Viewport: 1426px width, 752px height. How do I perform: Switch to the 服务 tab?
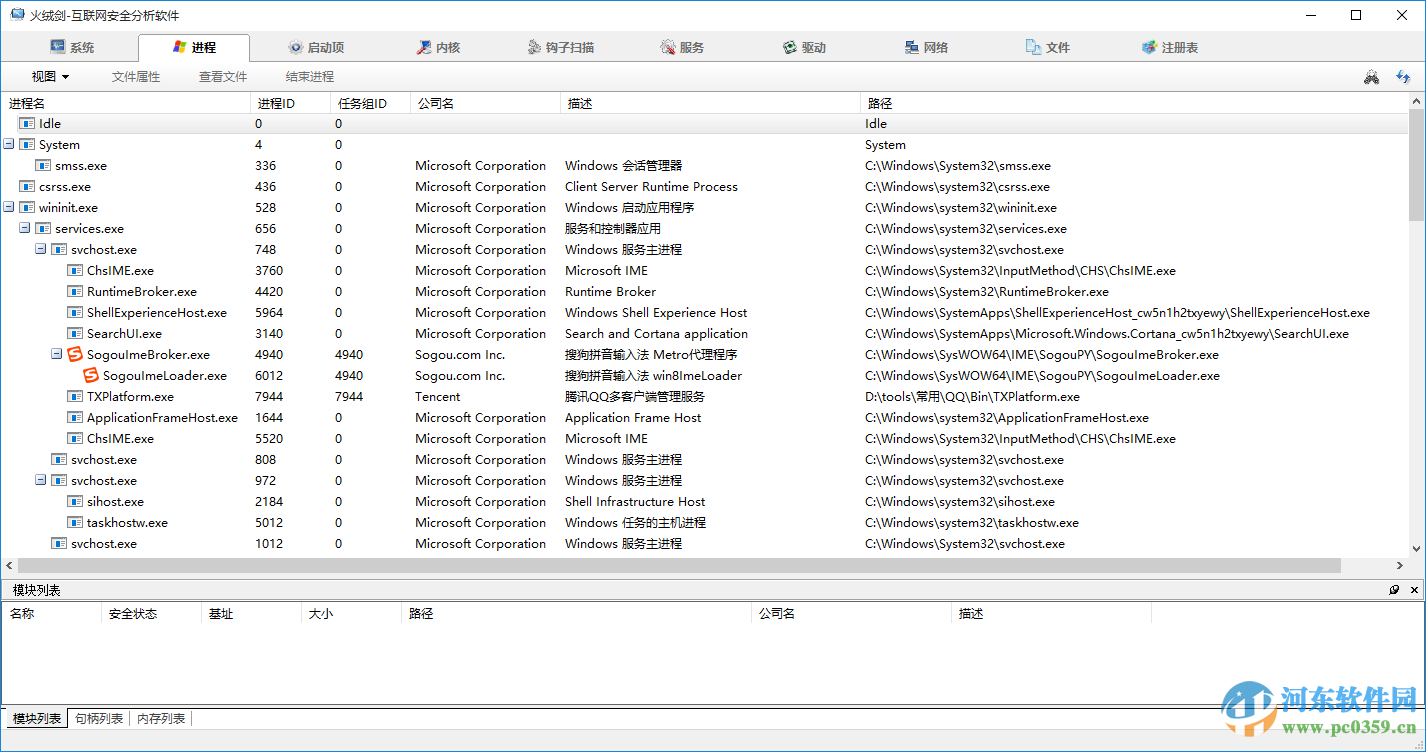(x=683, y=47)
